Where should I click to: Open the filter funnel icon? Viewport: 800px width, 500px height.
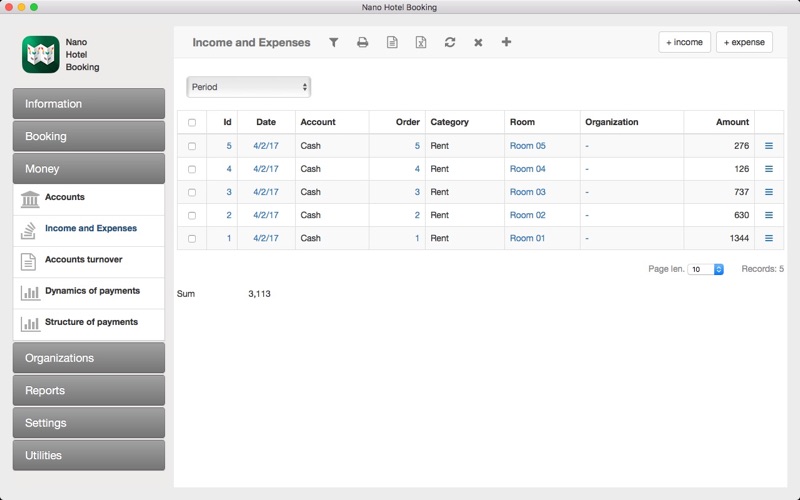(333, 42)
